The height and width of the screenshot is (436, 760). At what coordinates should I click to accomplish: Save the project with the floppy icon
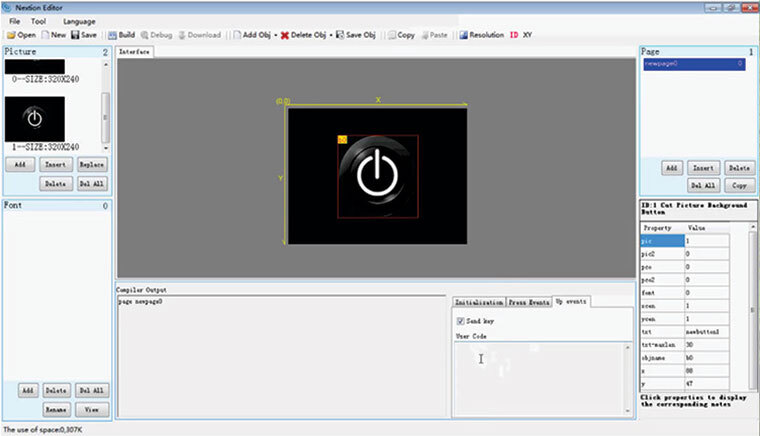point(74,35)
